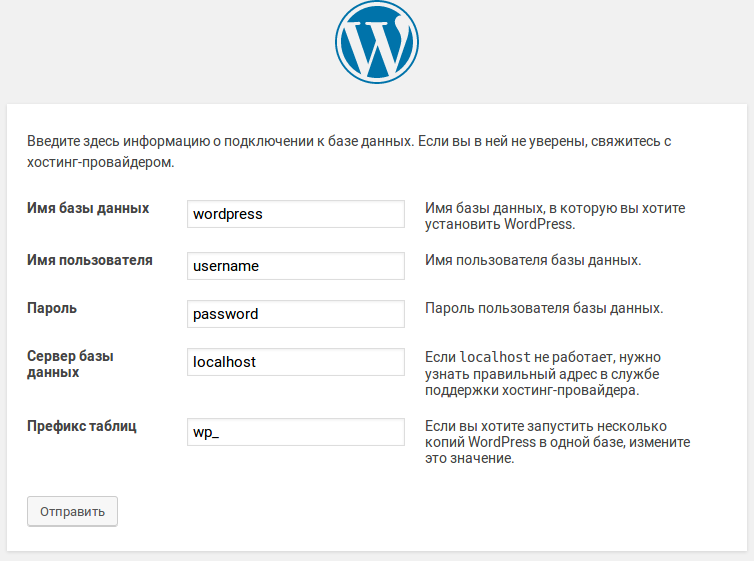
Task: Click the Имя базы данных label
Action: 88,208
